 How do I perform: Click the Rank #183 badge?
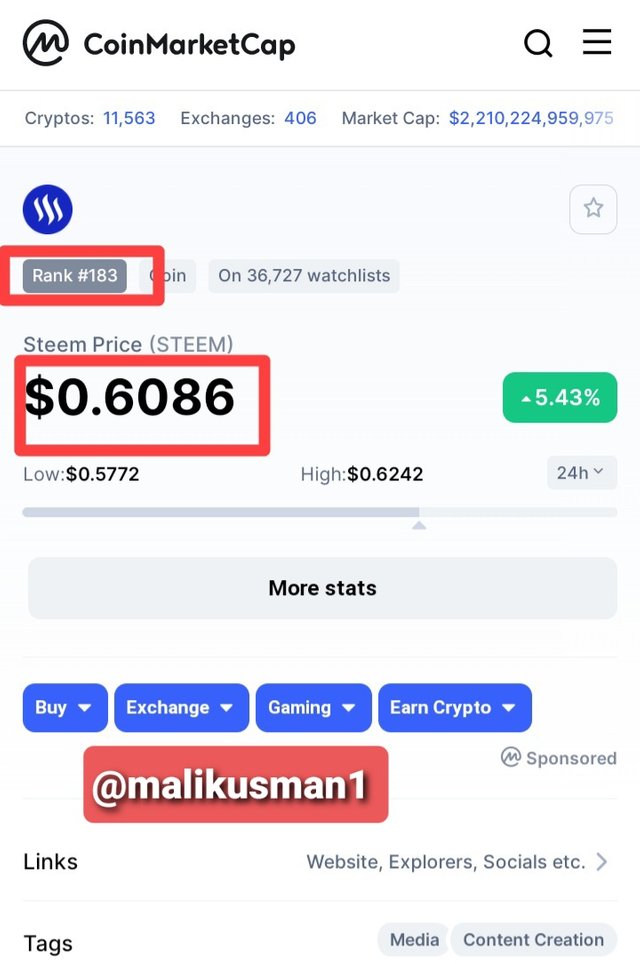[74, 275]
